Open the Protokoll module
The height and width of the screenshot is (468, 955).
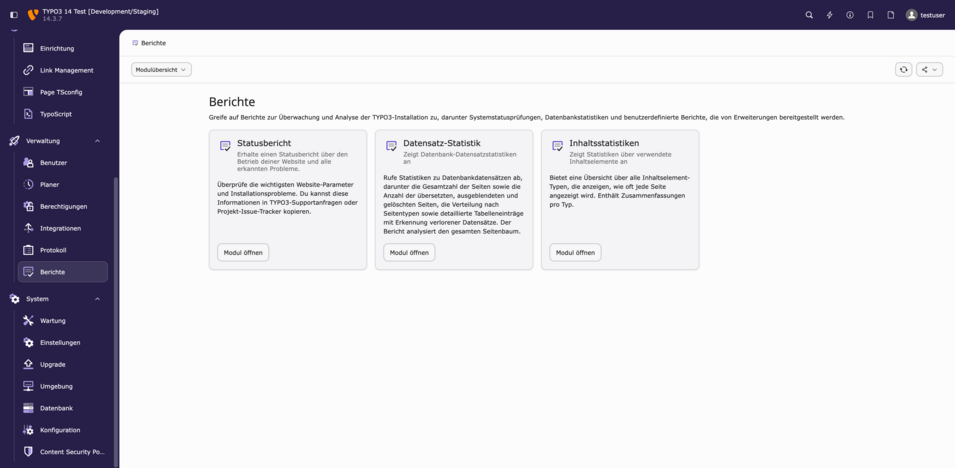(63, 250)
